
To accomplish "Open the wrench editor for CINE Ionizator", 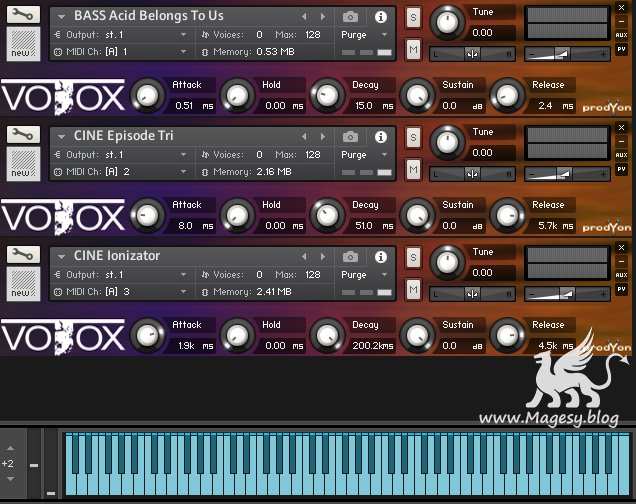I will pos(23,254).
